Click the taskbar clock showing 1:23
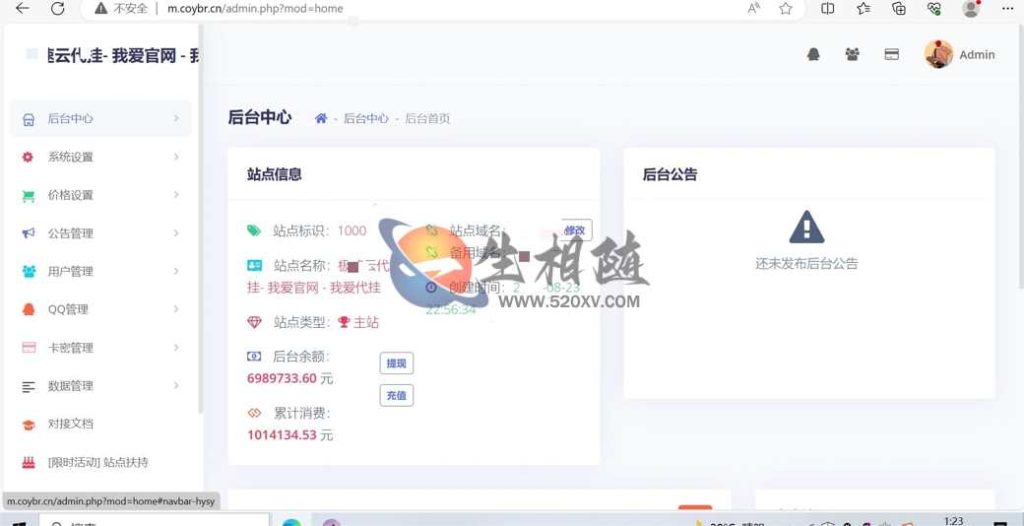The height and width of the screenshot is (526, 1024). coord(953,521)
